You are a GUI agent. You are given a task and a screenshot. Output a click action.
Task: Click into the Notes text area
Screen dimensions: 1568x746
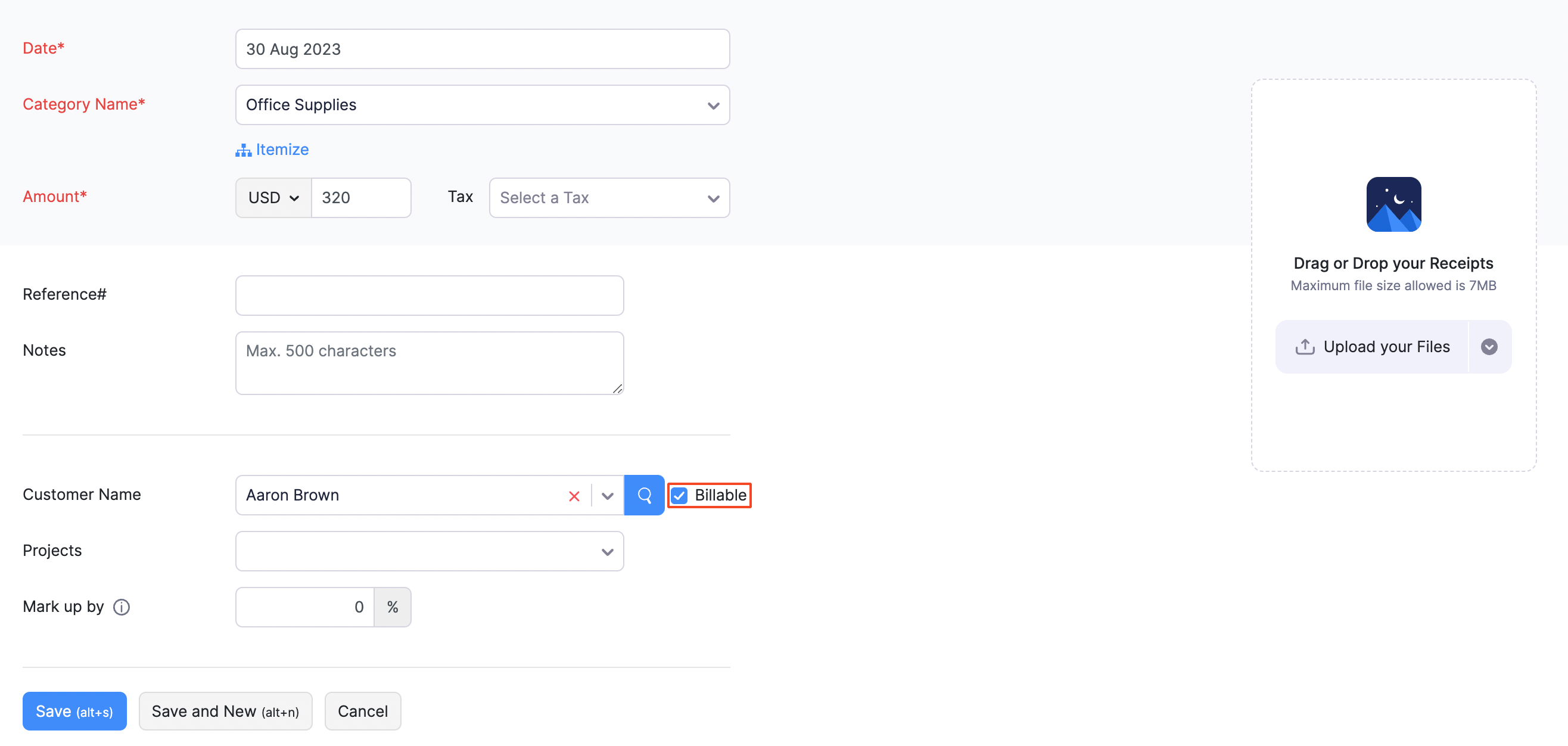click(429, 363)
